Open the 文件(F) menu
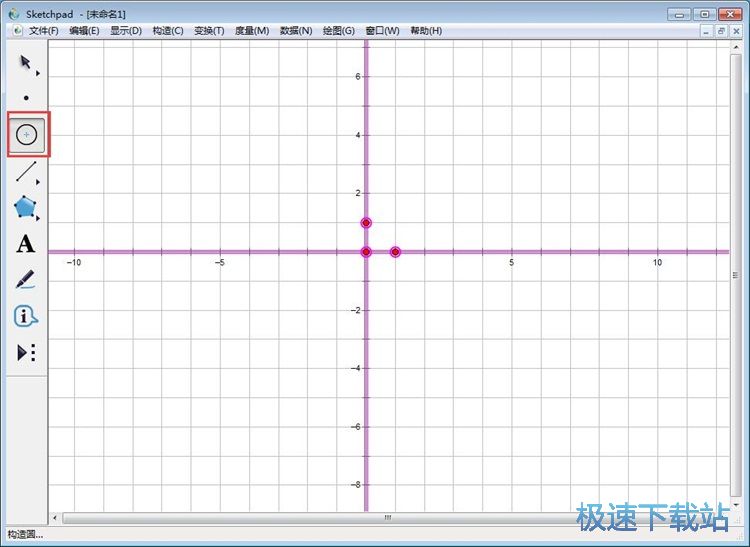Viewport: 750px width, 547px height. pyautogui.click(x=43, y=31)
